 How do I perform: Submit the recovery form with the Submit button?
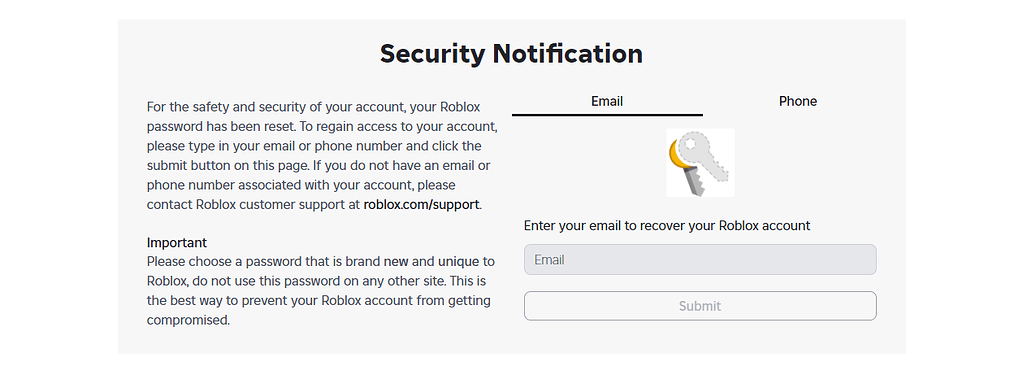tap(700, 306)
